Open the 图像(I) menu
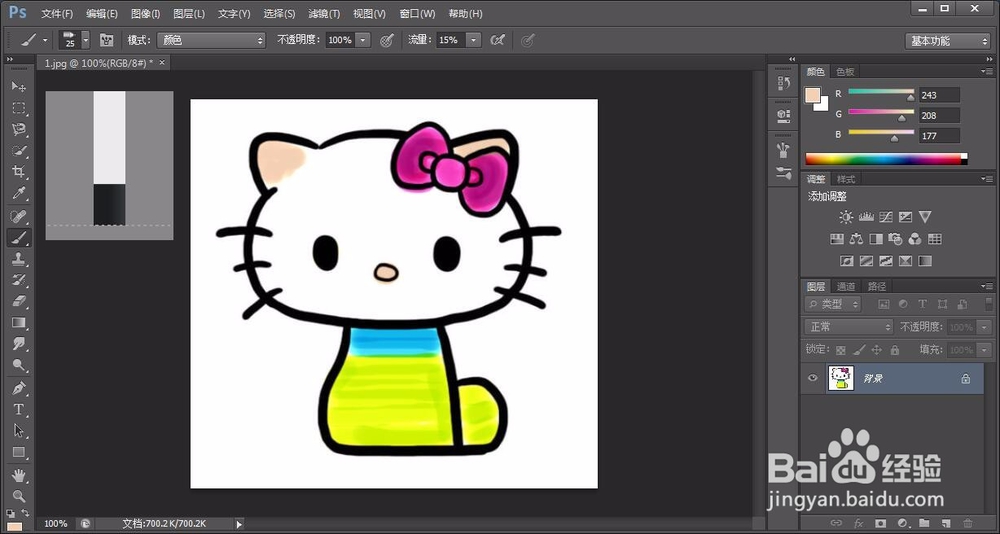 point(145,13)
